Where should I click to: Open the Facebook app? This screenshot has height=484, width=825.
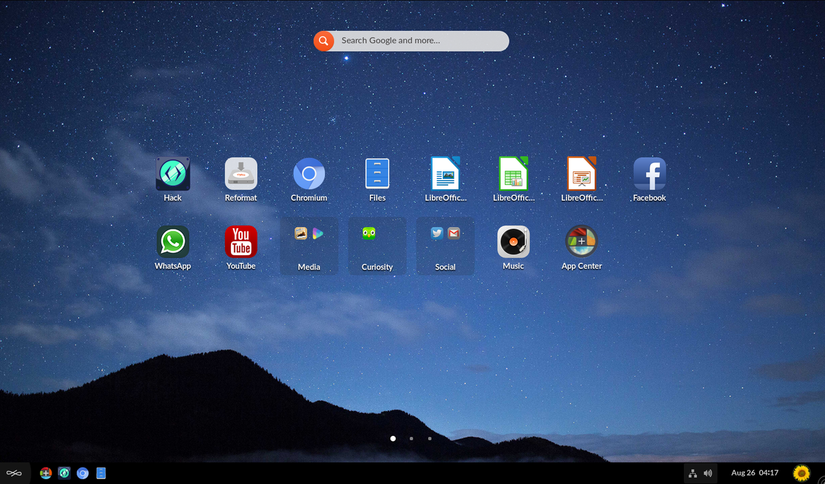(x=649, y=174)
